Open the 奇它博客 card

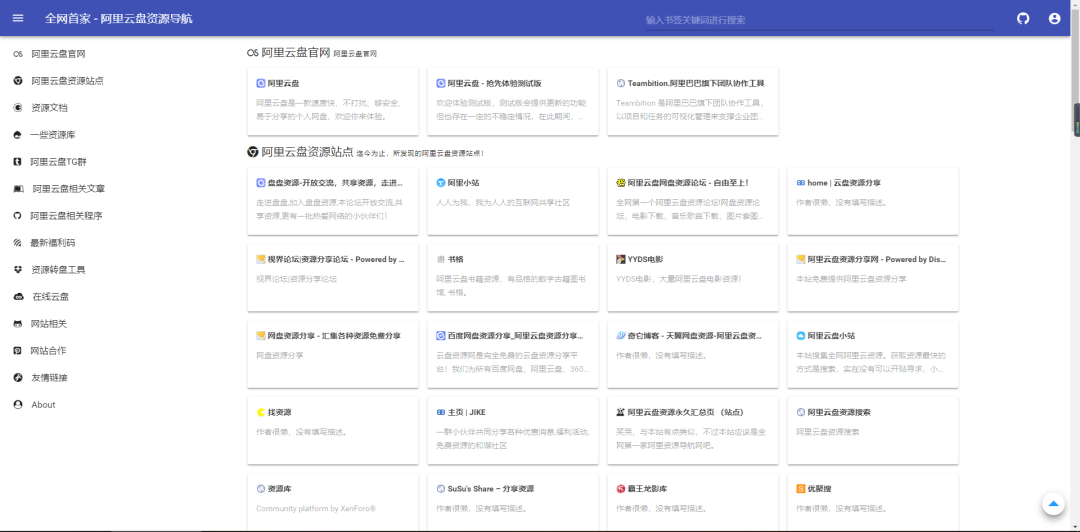(x=693, y=354)
